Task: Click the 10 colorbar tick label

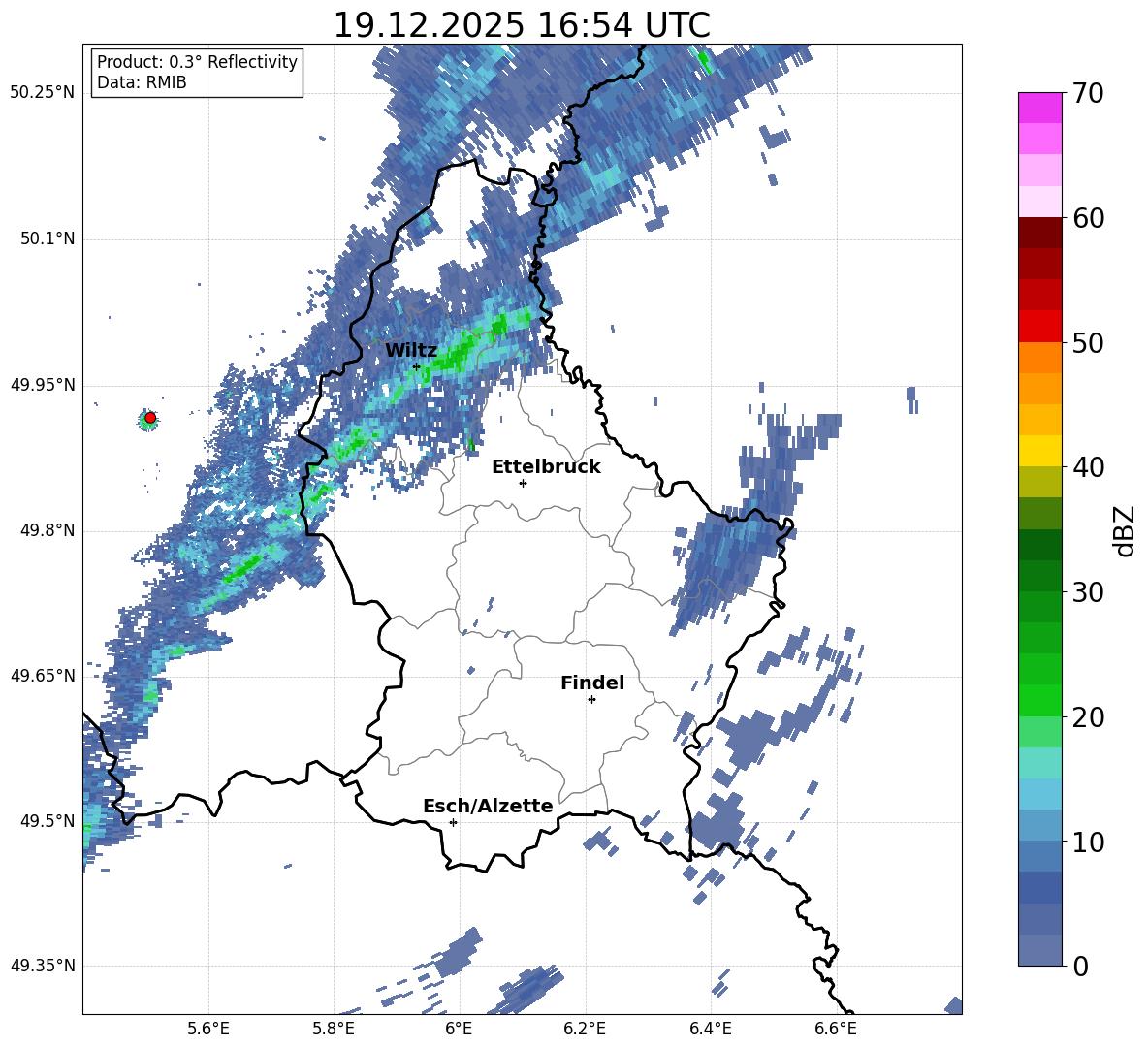Action: click(1089, 842)
